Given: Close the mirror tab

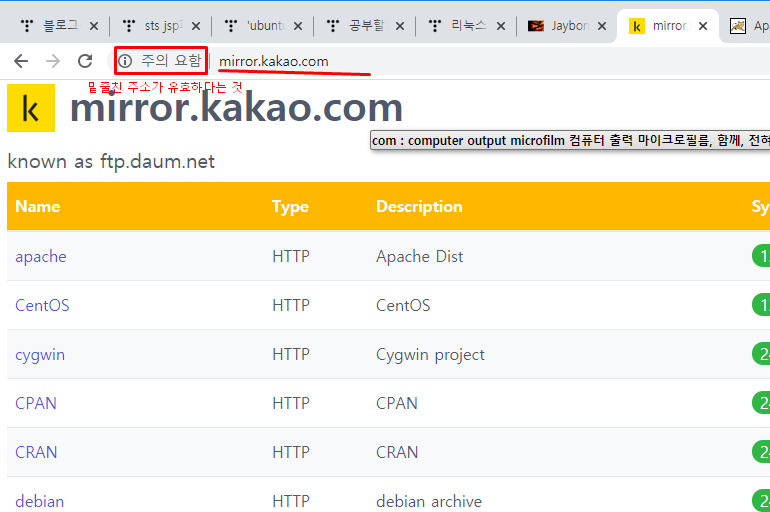Looking at the screenshot, I should [703, 26].
